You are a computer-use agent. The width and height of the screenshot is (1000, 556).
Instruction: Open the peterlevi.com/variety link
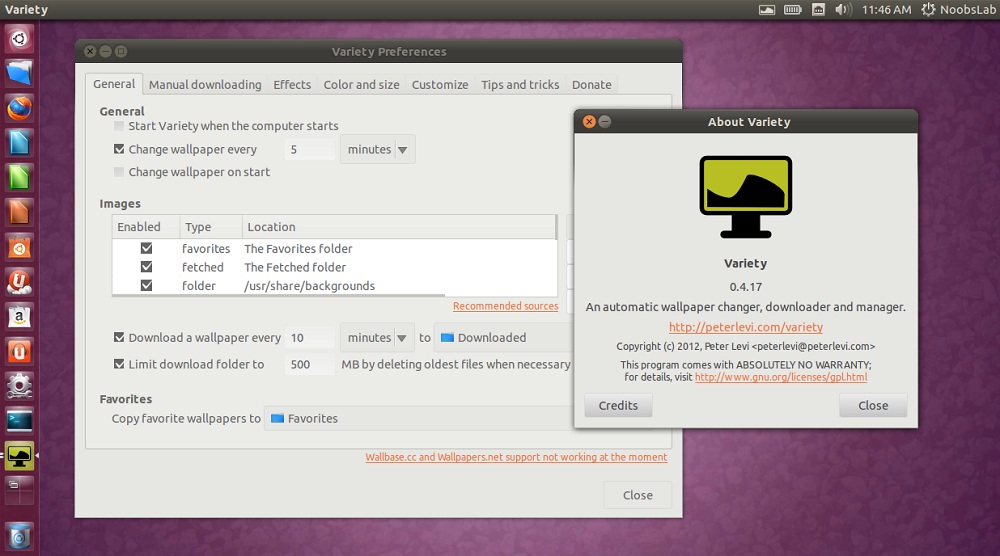746,327
